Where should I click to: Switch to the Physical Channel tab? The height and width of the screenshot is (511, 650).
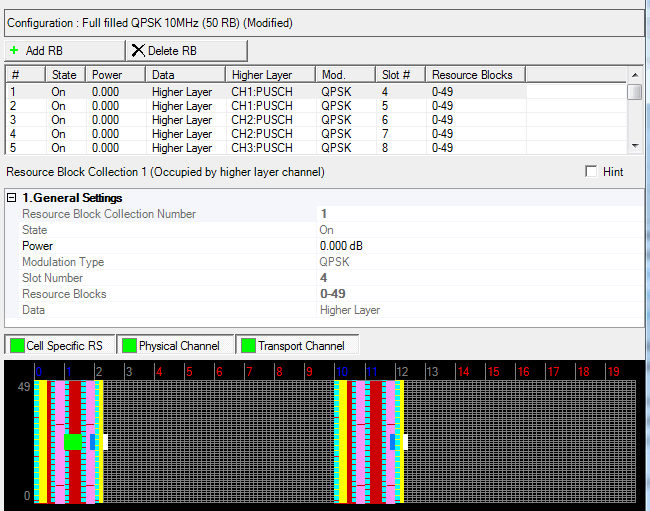click(177, 346)
